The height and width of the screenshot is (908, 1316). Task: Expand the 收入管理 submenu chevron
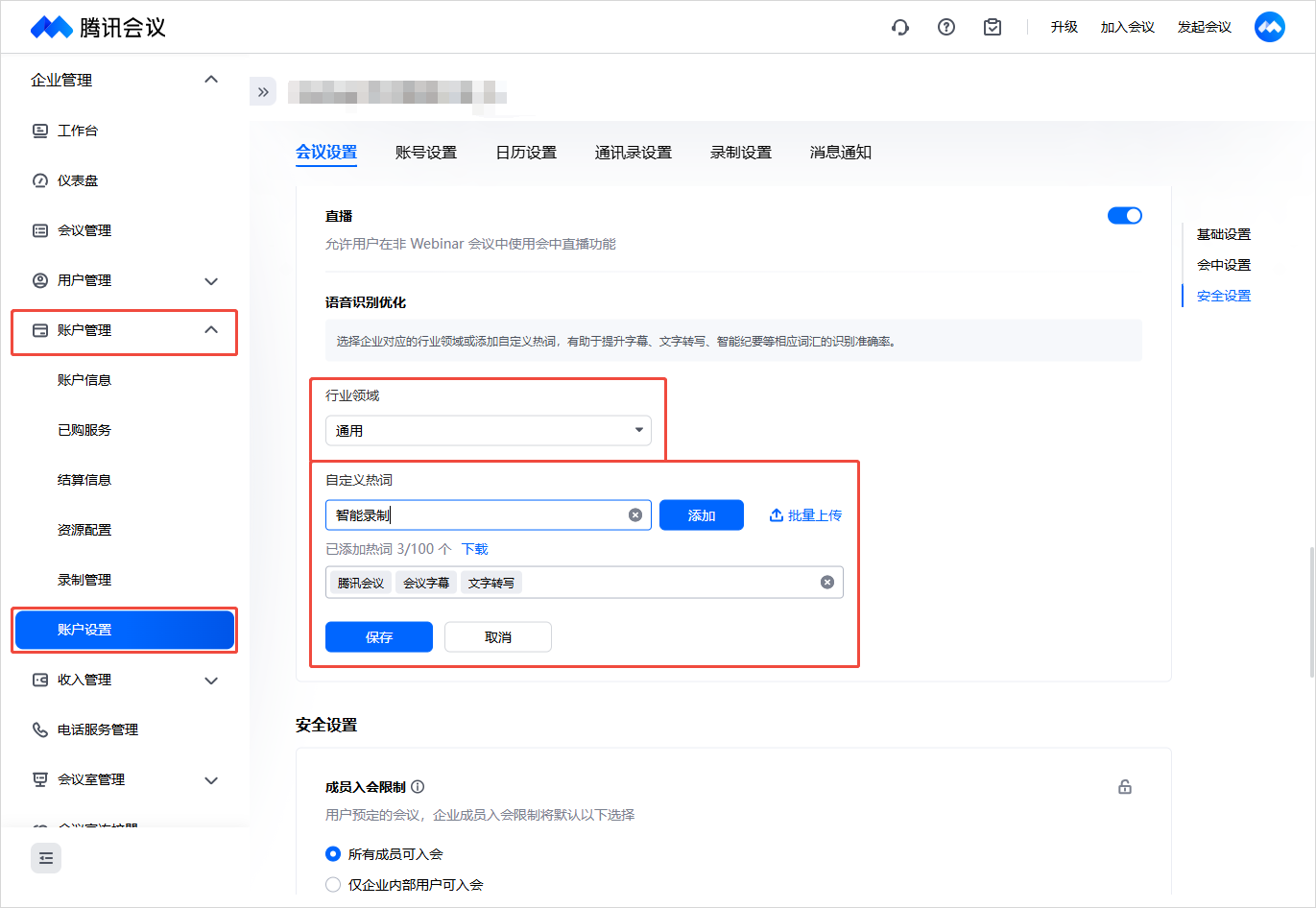coord(212,681)
